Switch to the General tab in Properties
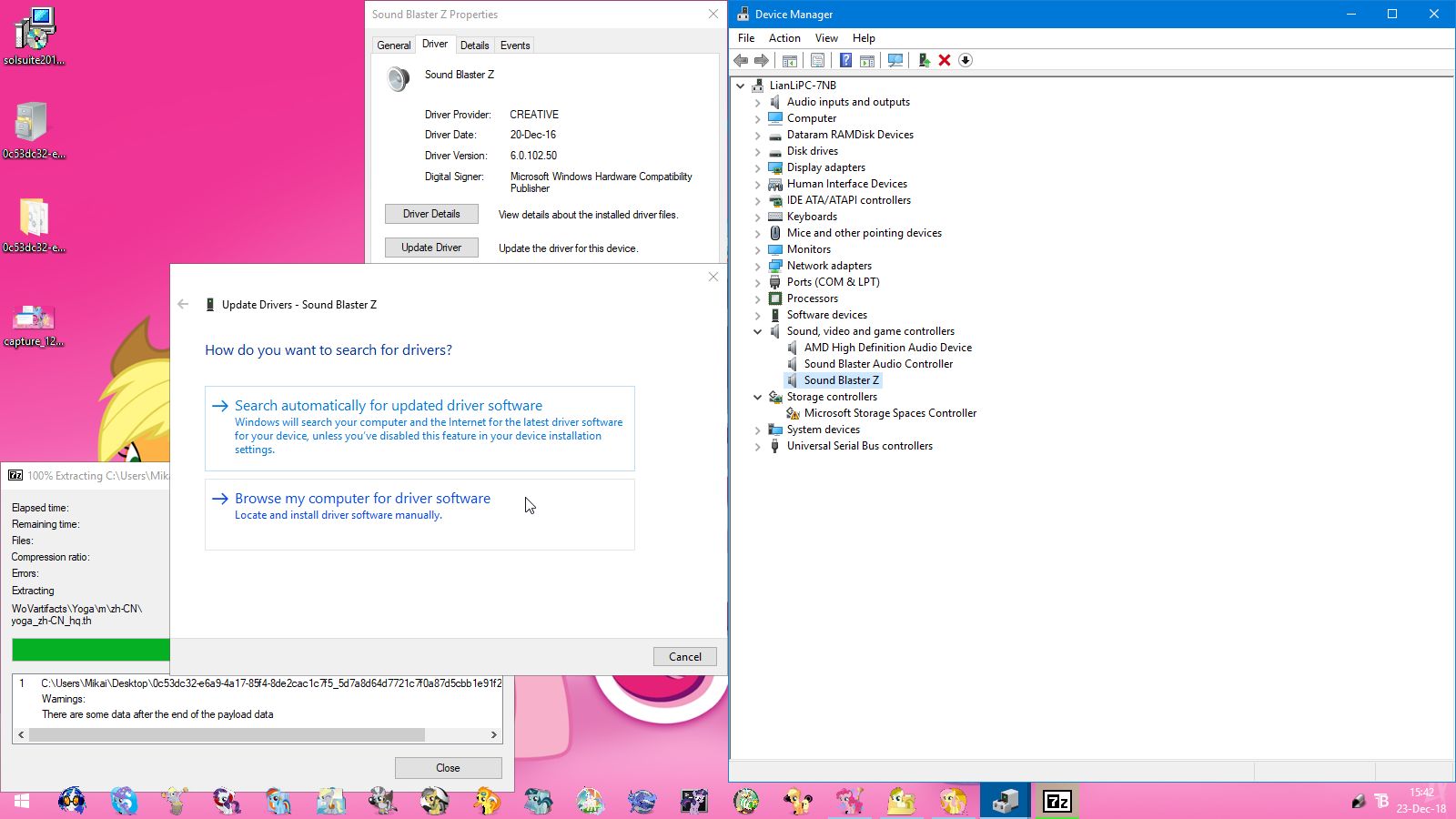This screenshot has height=819, width=1456. click(x=394, y=45)
